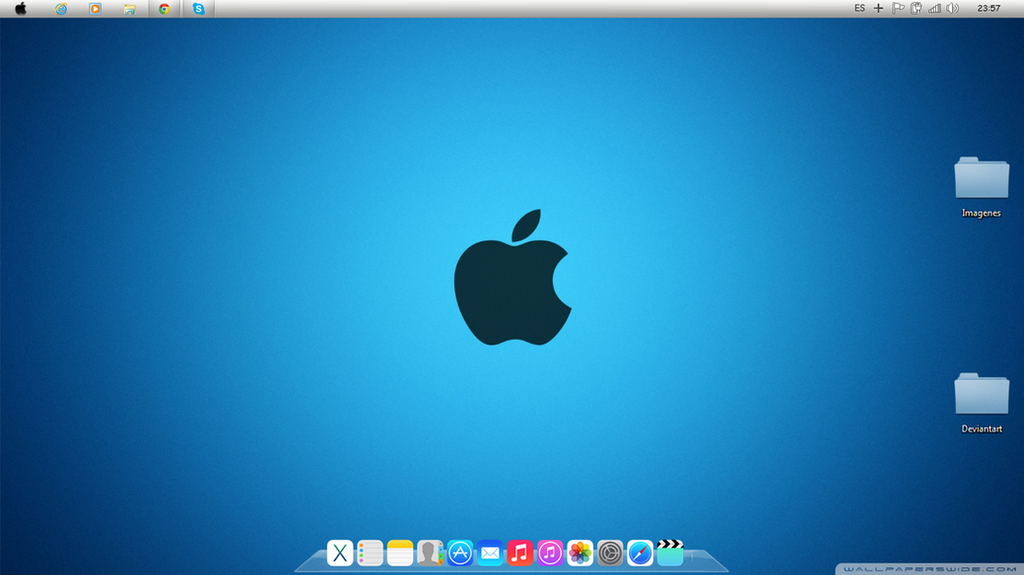Open the purple iTunes icon in the dock

(x=550, y=553)
